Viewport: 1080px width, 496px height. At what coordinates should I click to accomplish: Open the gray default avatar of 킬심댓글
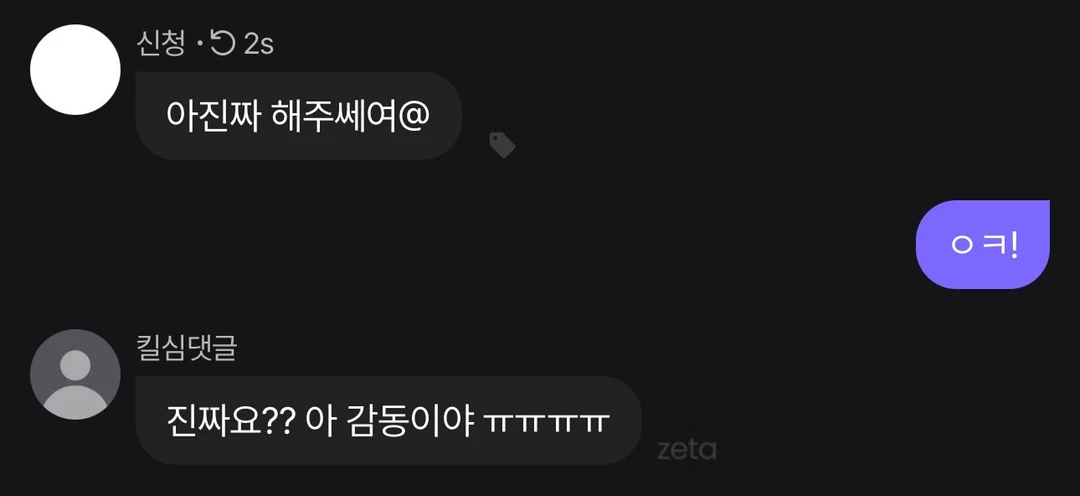click(75, 374)
